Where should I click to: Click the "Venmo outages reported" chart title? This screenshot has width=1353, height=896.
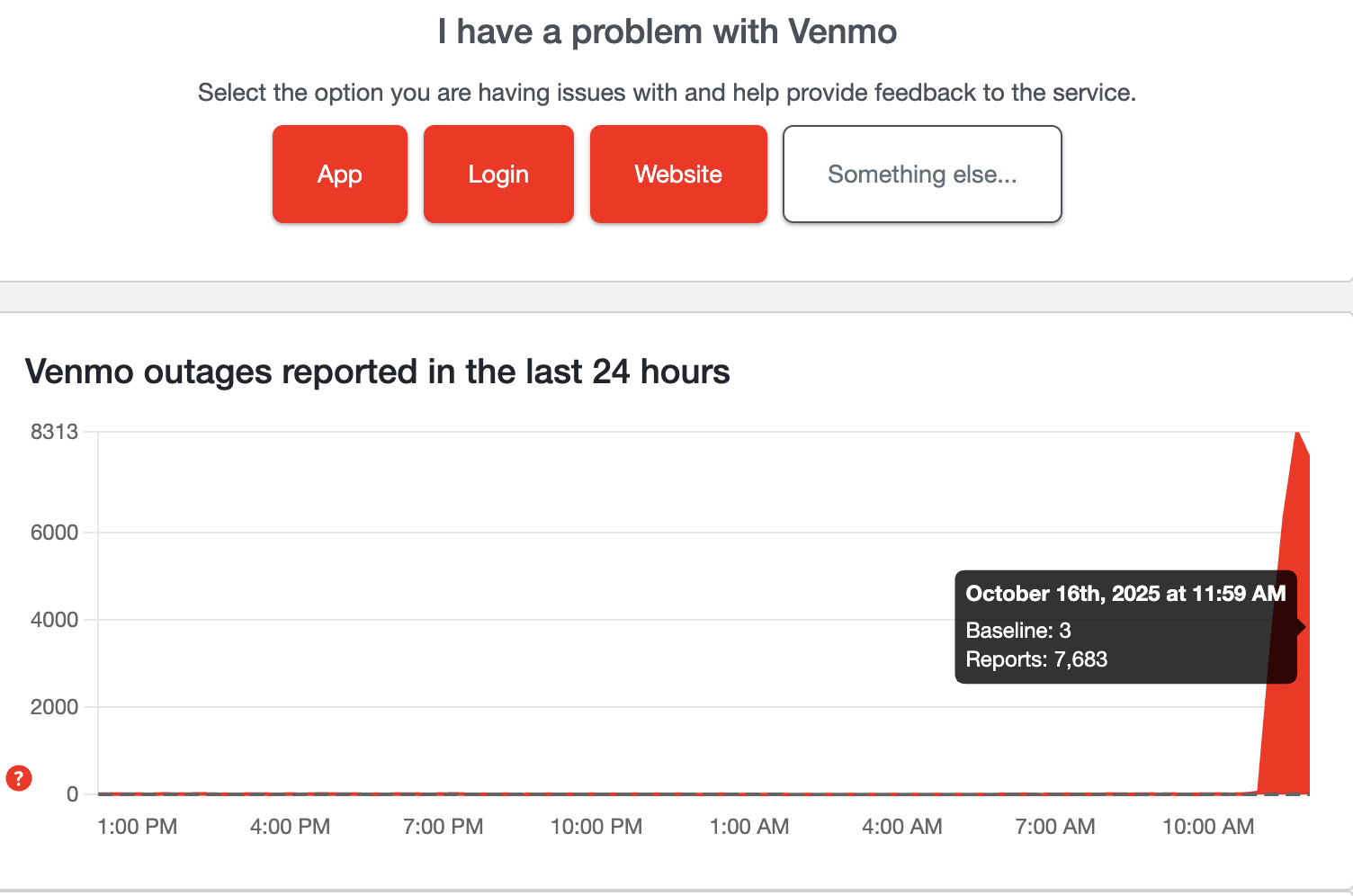[x=378, y=372]
